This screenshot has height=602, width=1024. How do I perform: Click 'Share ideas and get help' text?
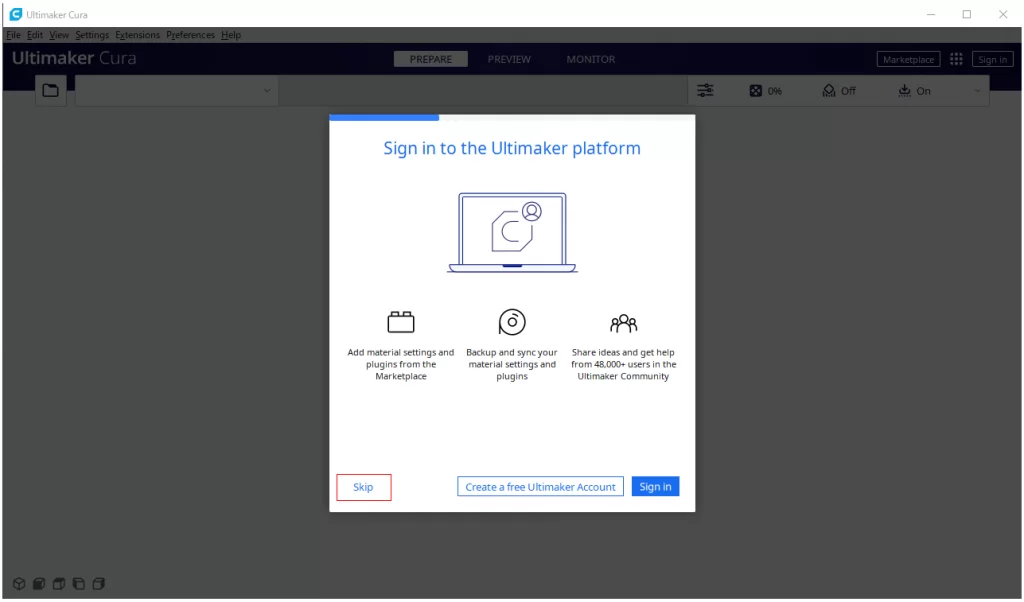pos(624,364)
